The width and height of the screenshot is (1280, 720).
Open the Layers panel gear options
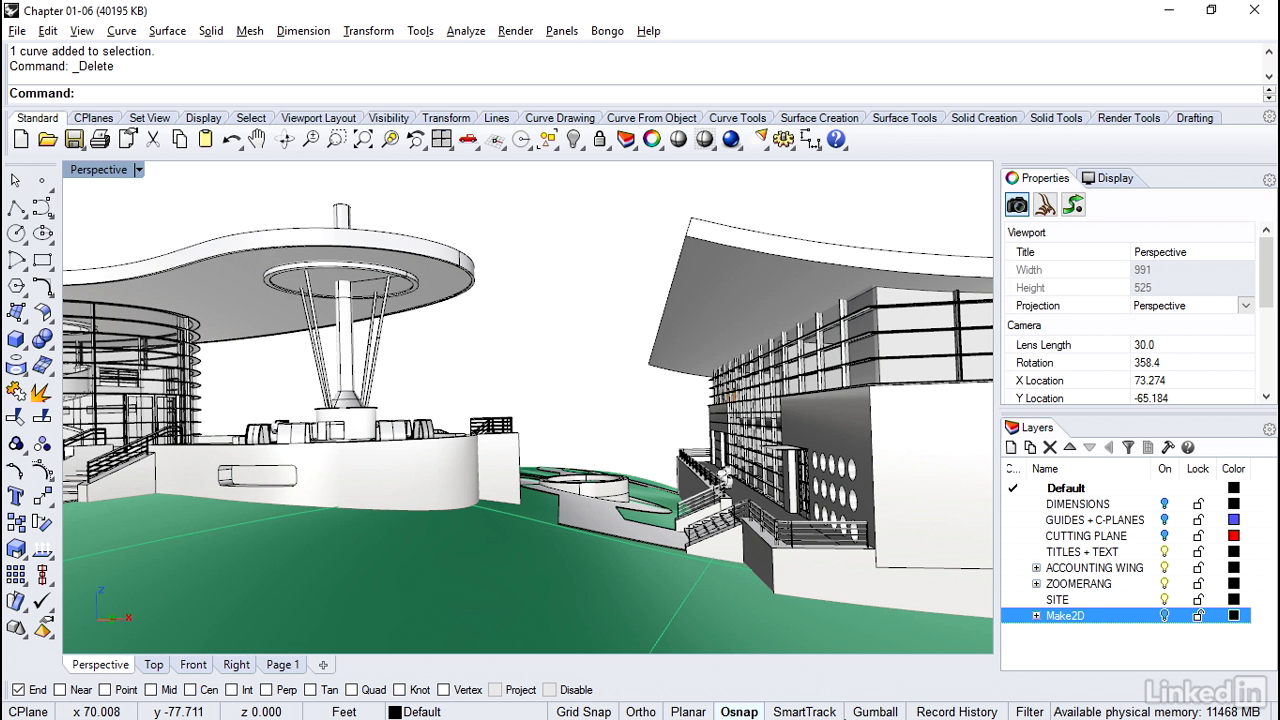coord(1269,429)
